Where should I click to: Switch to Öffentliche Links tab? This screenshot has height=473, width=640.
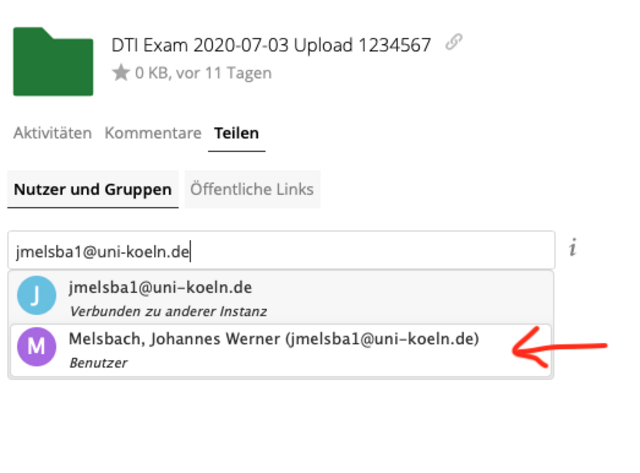pos(252,189)
